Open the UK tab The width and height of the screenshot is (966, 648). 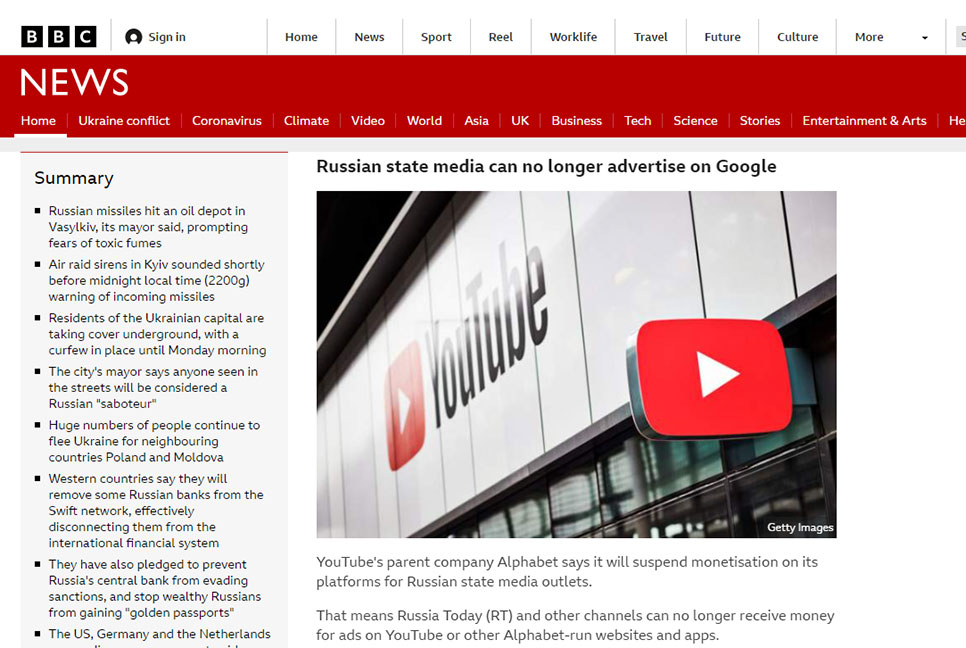tap(520, 121)
